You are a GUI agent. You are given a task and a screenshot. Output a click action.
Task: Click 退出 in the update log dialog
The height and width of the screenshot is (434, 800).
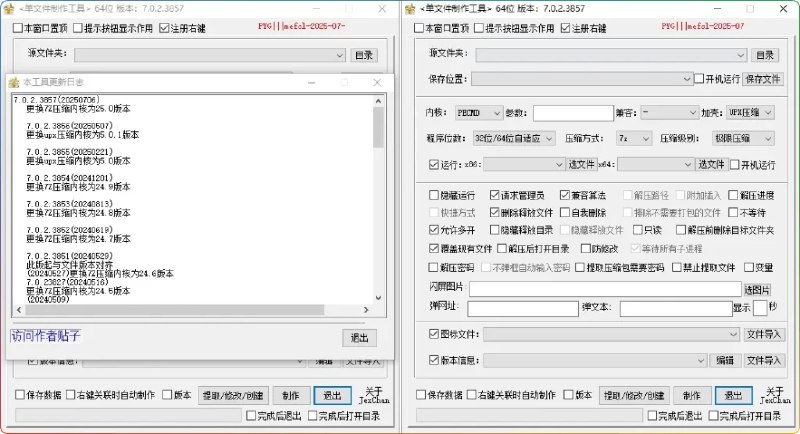tap(359, 338)
